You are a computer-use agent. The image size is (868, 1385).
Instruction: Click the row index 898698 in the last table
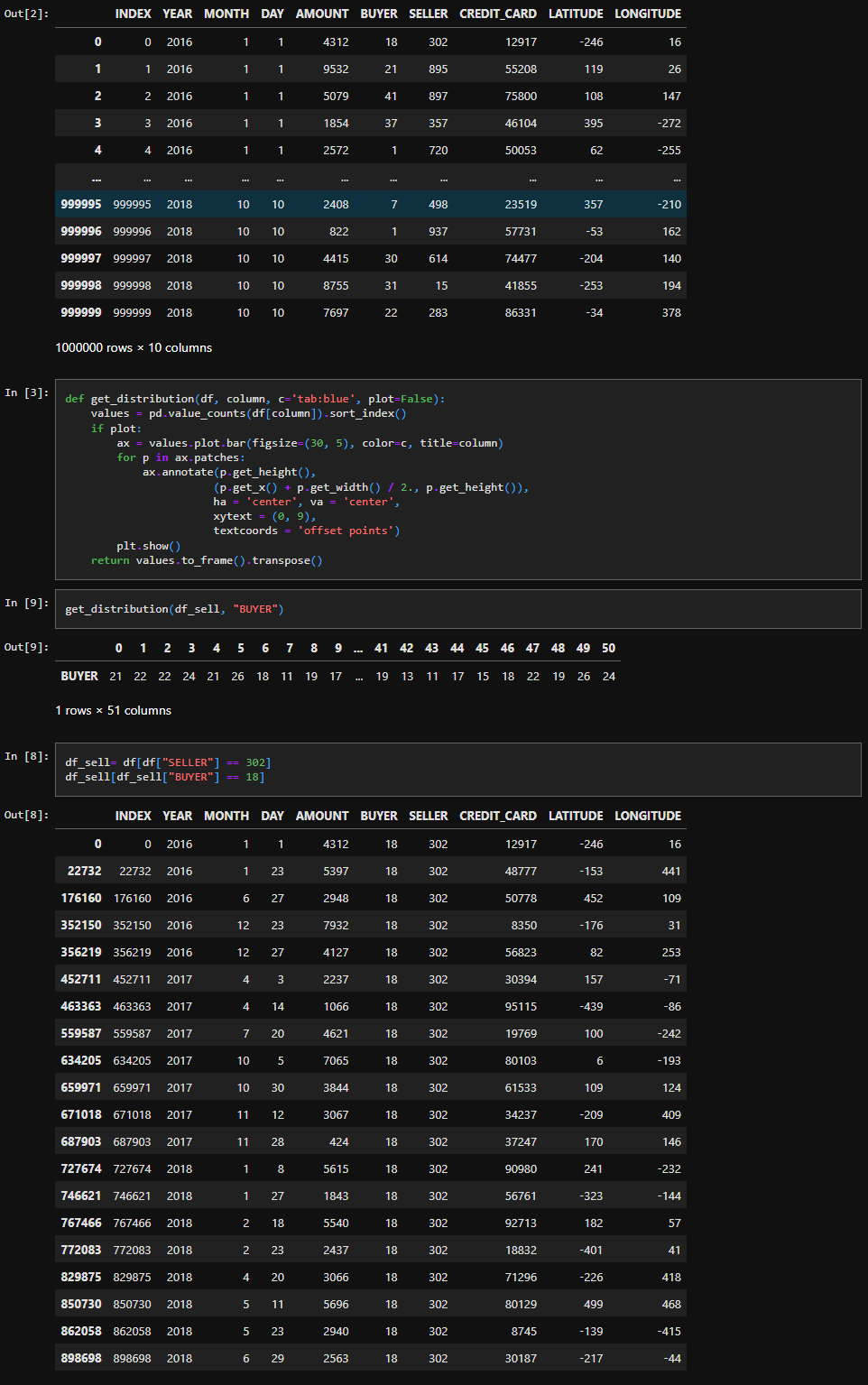click(x=80, y=1358)
